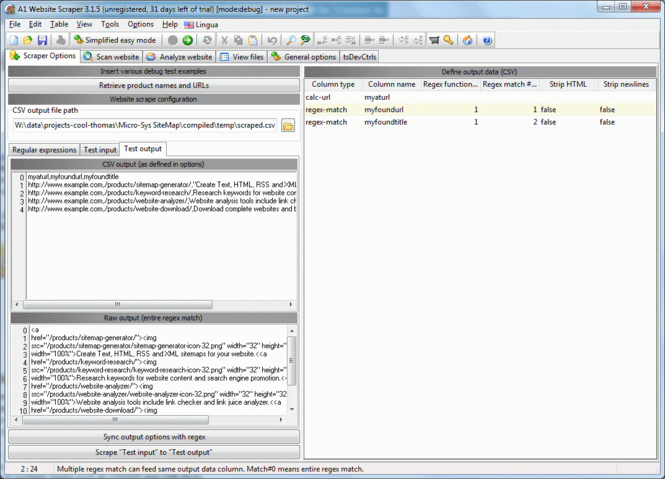Click the Cut scissors icon
This screenshot has height=479, width=665.
224,40
